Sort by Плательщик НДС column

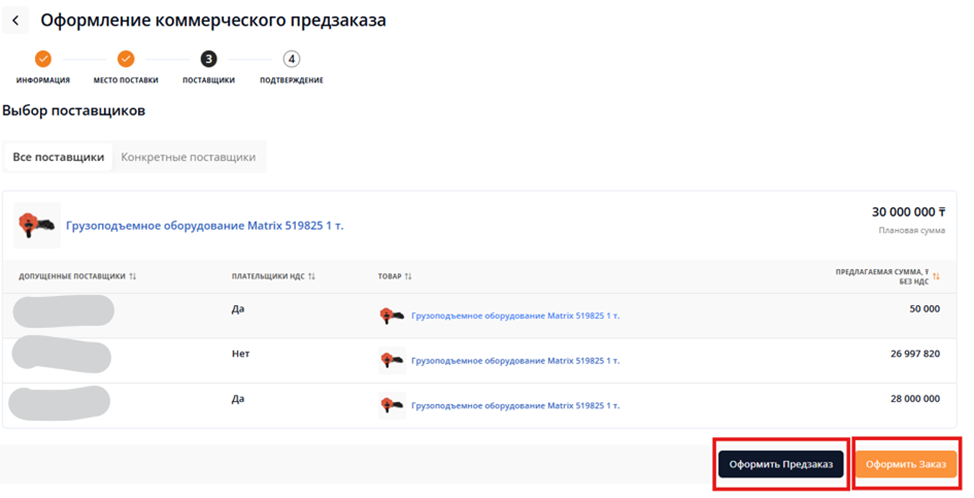pyautogui.click(x=312, y=276)
